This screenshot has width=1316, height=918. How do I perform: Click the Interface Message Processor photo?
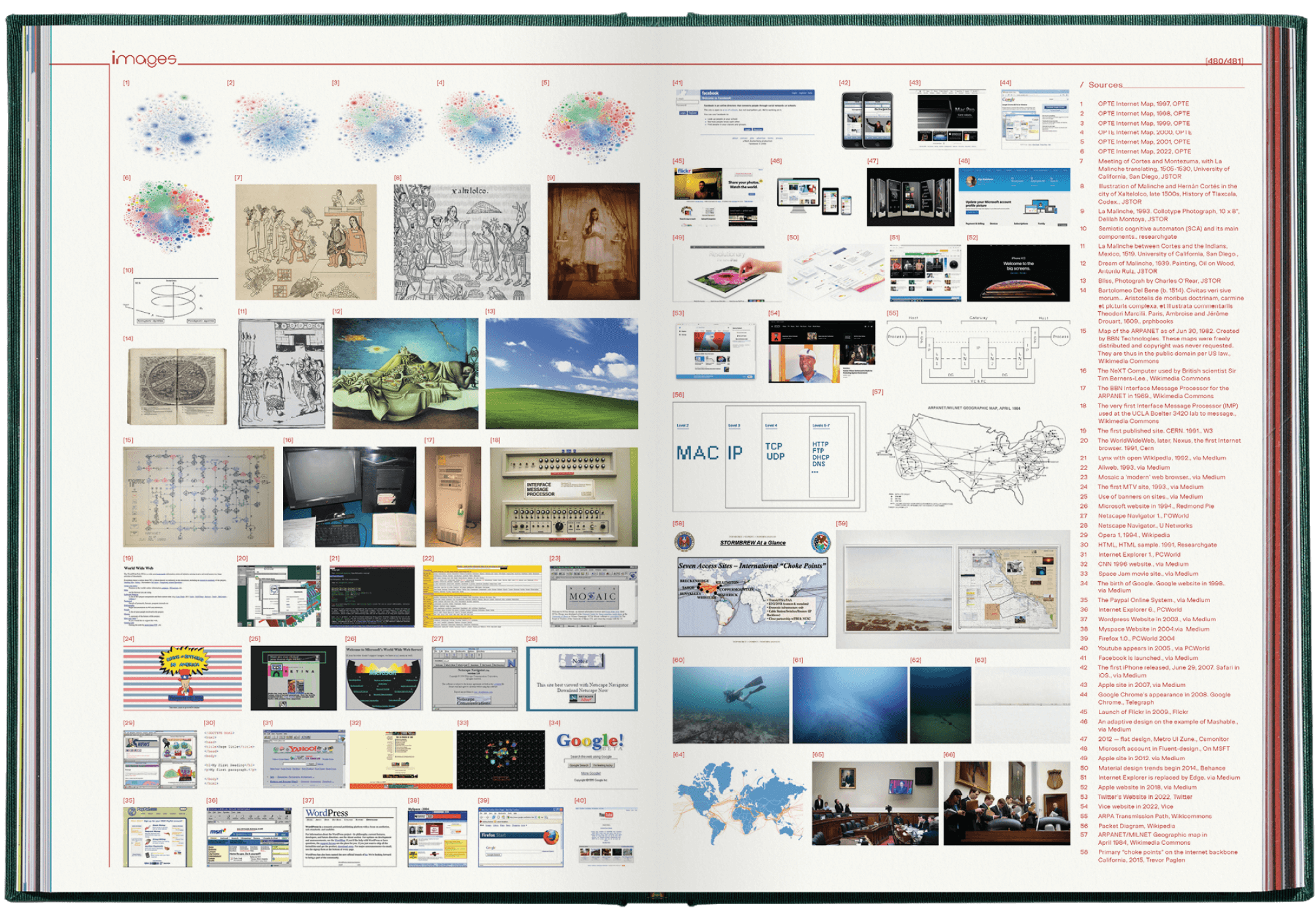point(563,497)
